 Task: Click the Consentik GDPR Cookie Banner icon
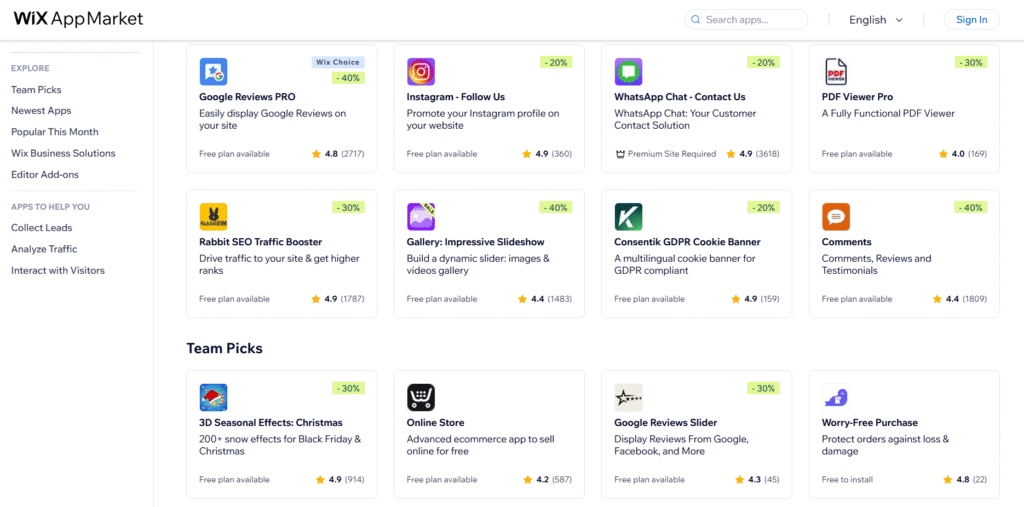coord(628,217)
